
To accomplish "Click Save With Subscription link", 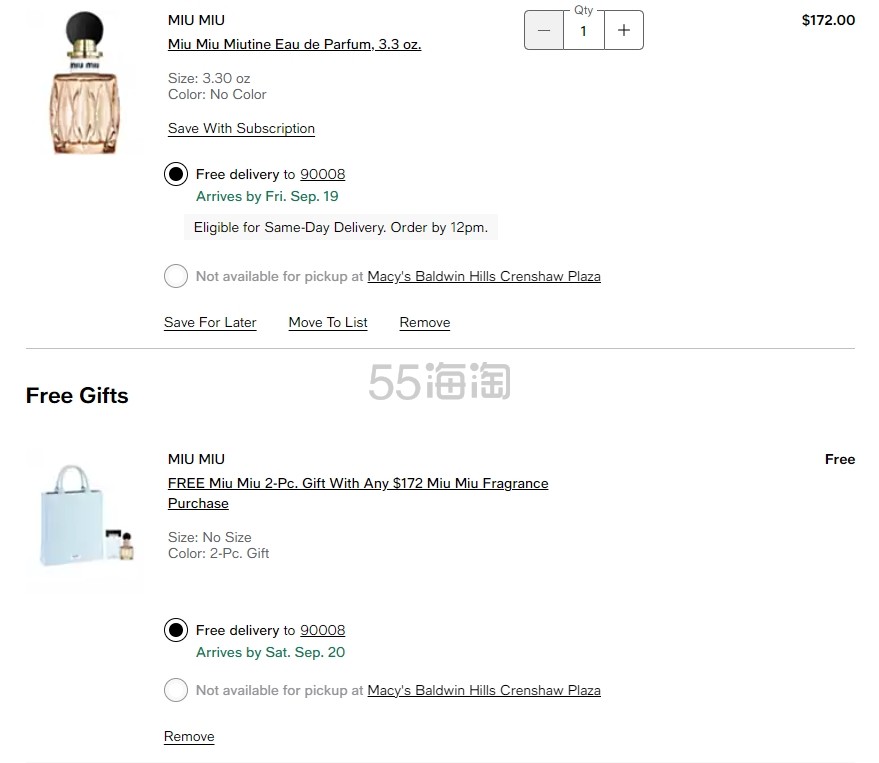I will 241,128.
